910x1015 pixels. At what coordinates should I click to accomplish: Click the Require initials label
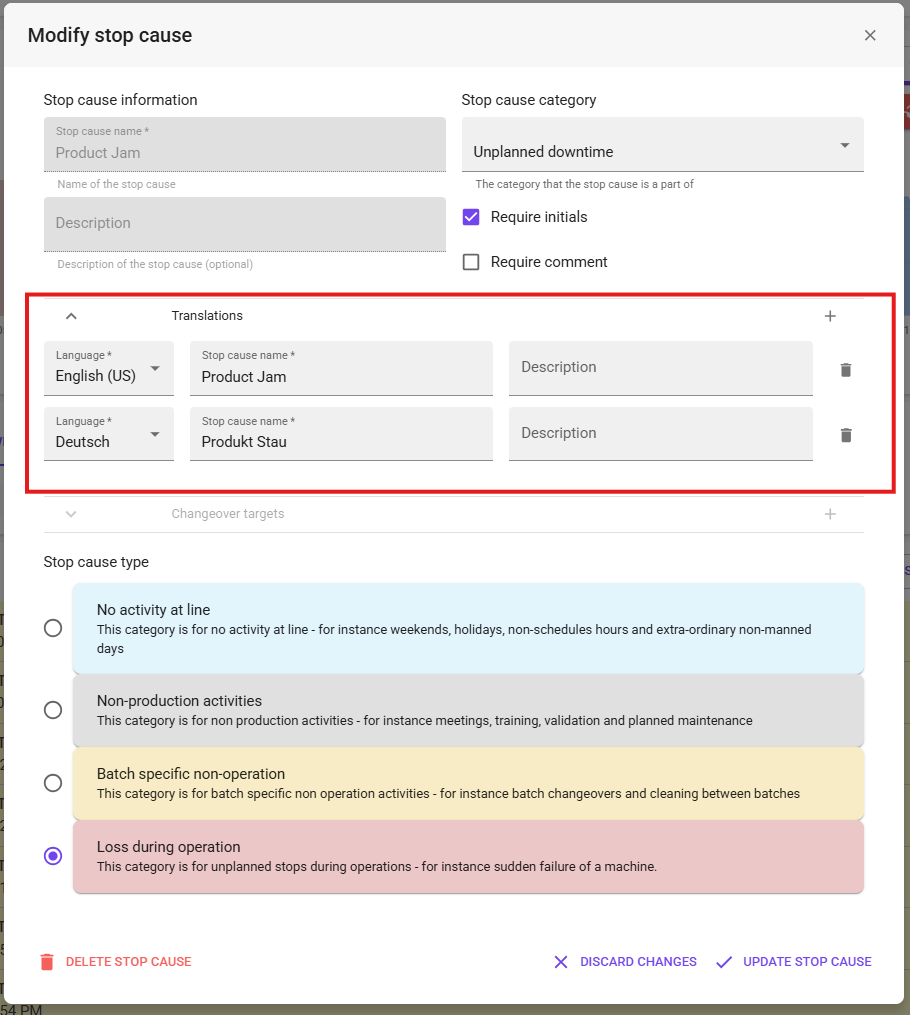tap(539, 217)
